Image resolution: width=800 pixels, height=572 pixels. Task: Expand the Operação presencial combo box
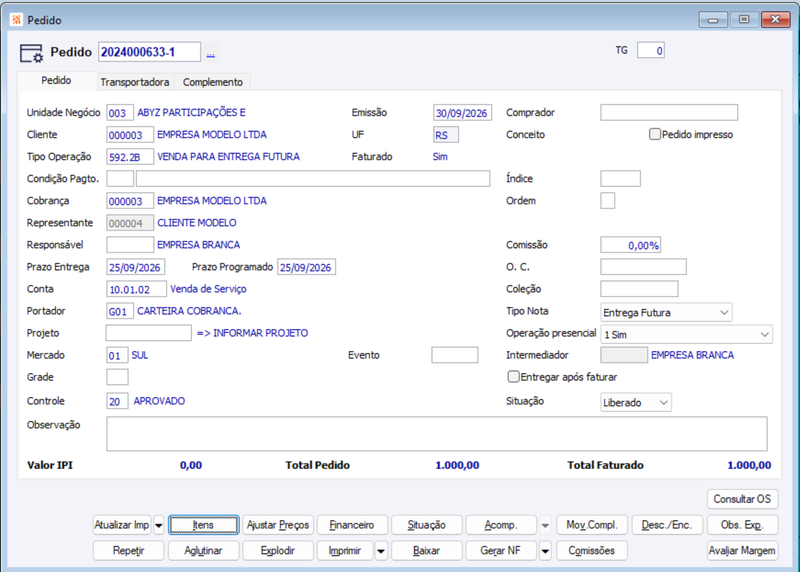(x=686, y=334)
